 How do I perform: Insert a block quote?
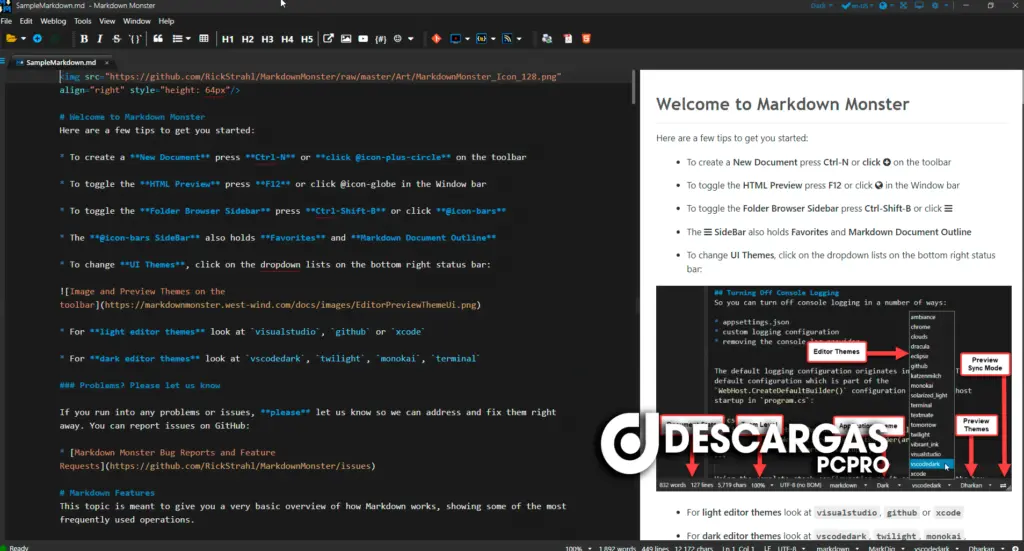157,39
